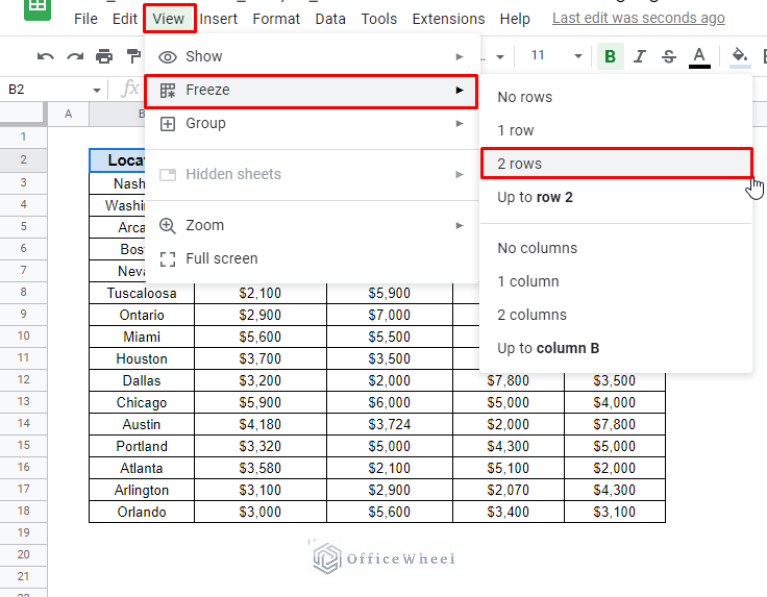Click 'Last edit was seconds ago' link
This screenshot has height=597, width=767.
click(x=638, y=19)
